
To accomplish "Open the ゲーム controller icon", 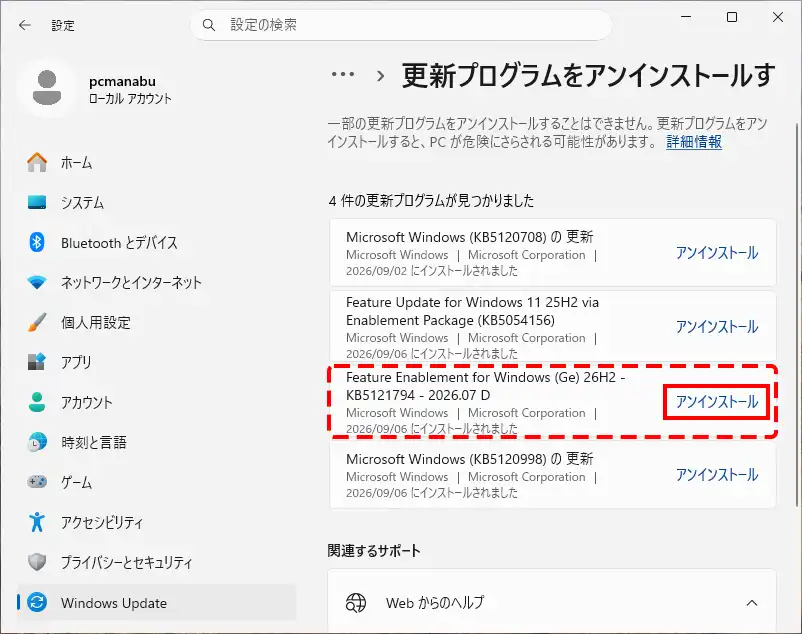I will 37,482.
